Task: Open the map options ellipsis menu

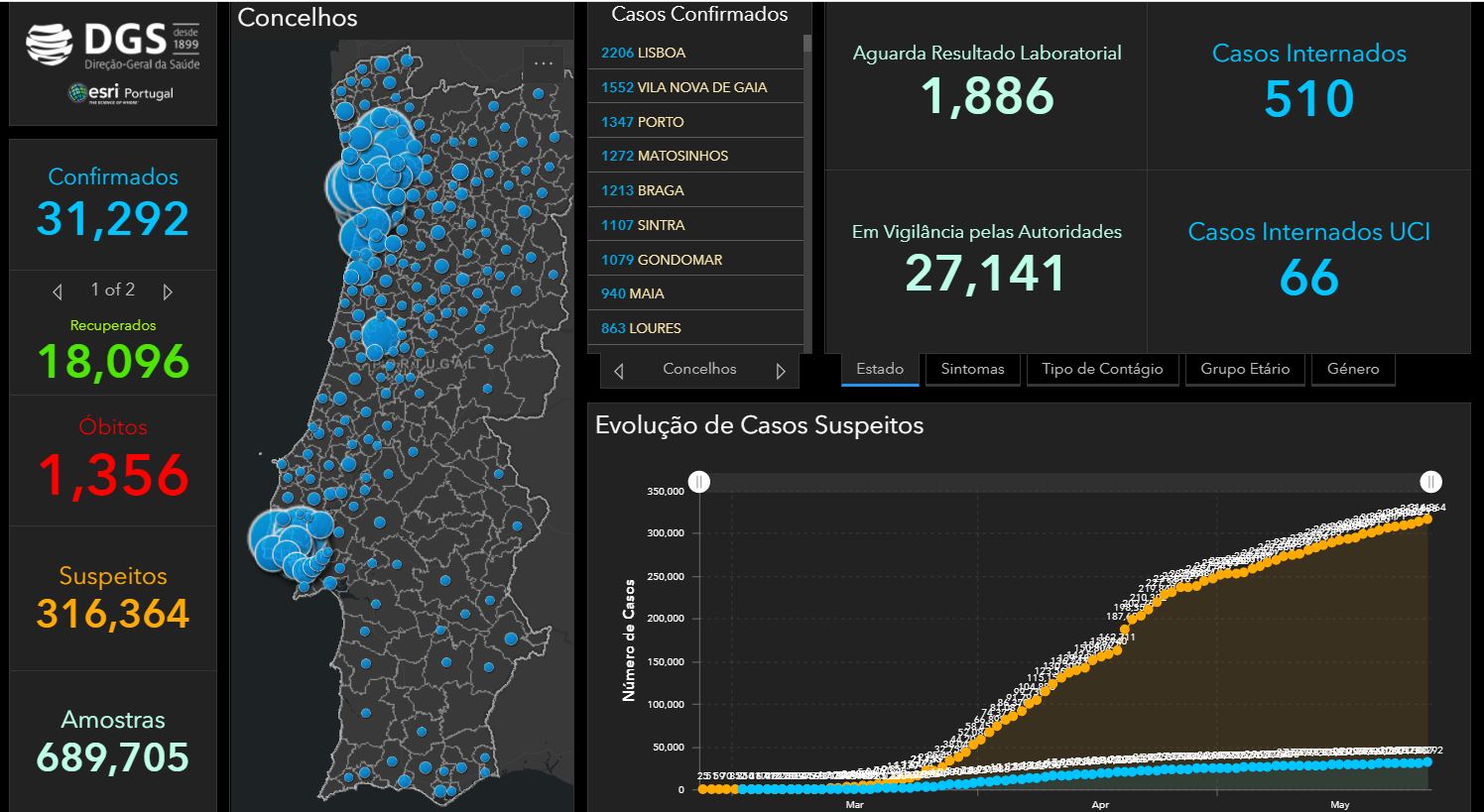Action: pos(544,62)
